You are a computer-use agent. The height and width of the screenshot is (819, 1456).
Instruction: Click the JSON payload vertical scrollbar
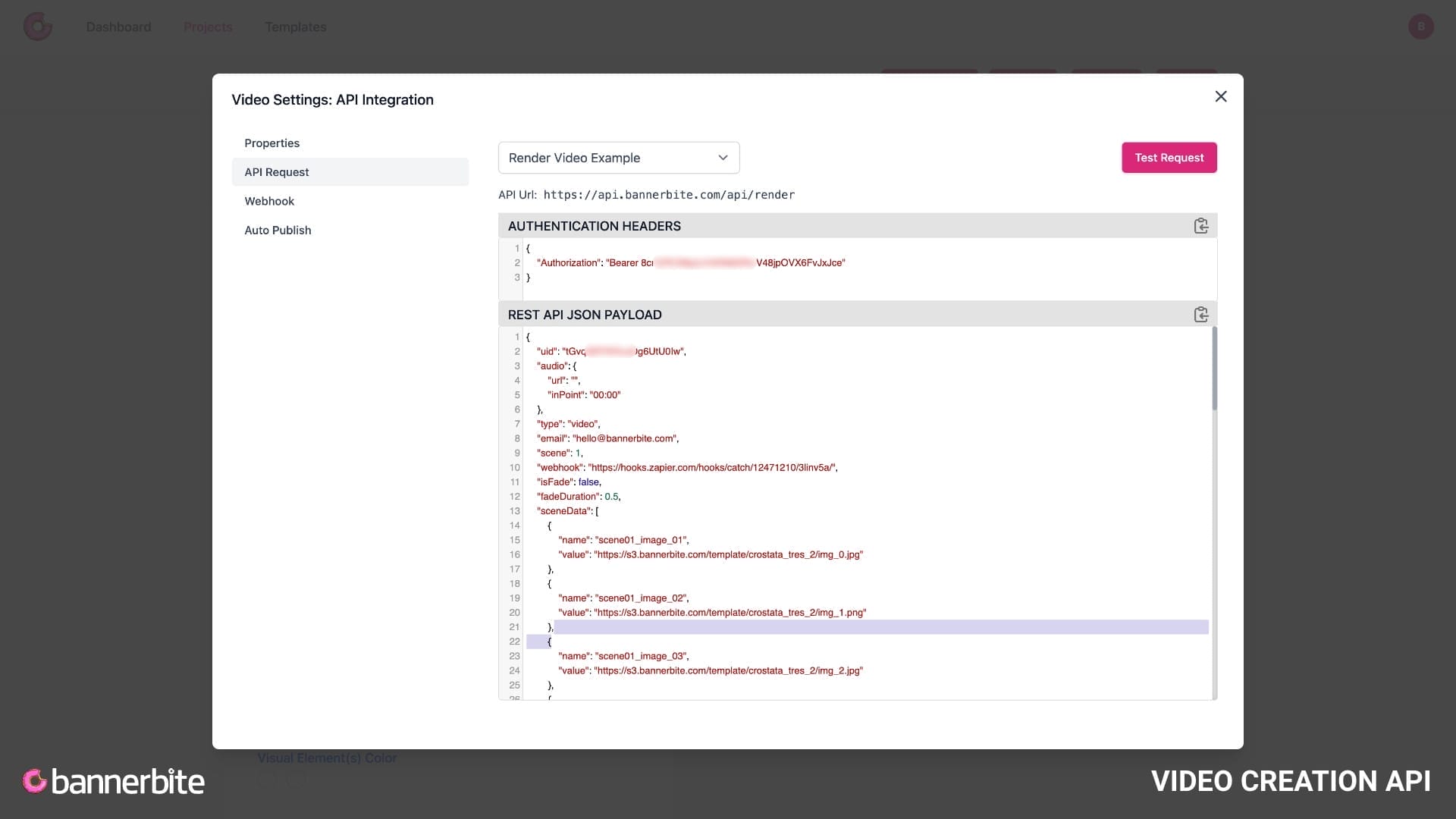pyautogui.click(x=1213, y=369)
